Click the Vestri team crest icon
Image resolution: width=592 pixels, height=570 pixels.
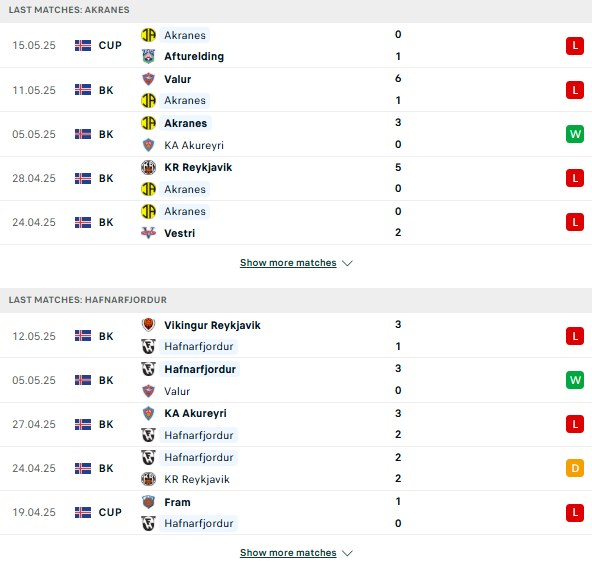click(148, 233)
